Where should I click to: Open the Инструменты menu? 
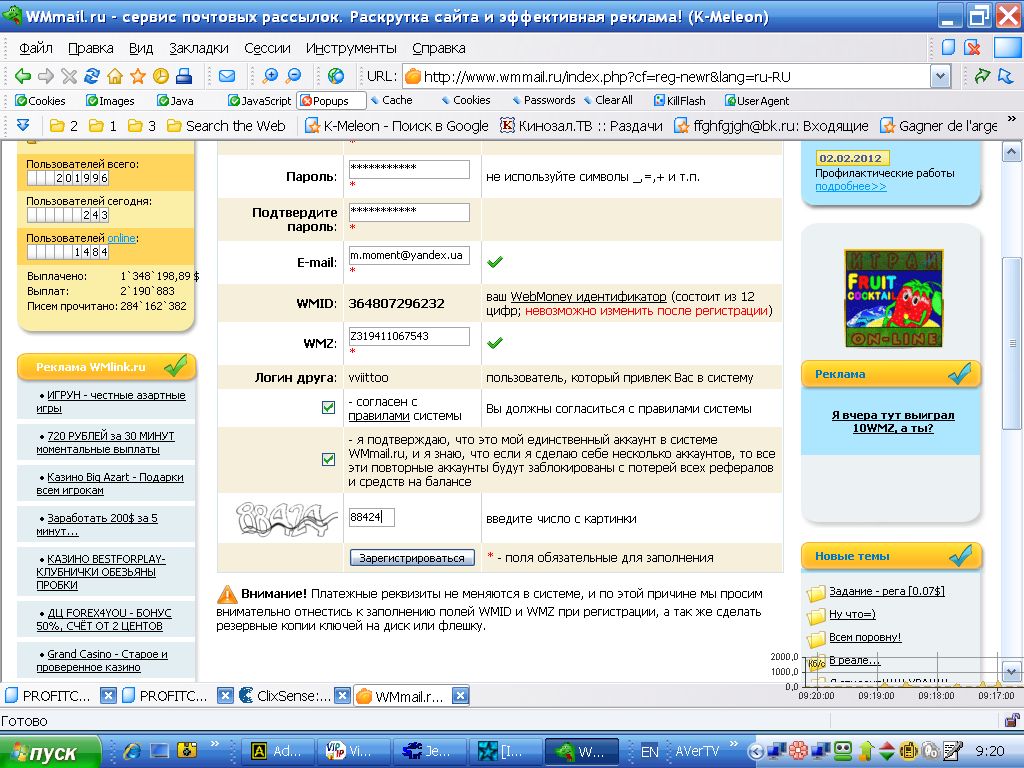pyautogui.click(x=351, y=48)
